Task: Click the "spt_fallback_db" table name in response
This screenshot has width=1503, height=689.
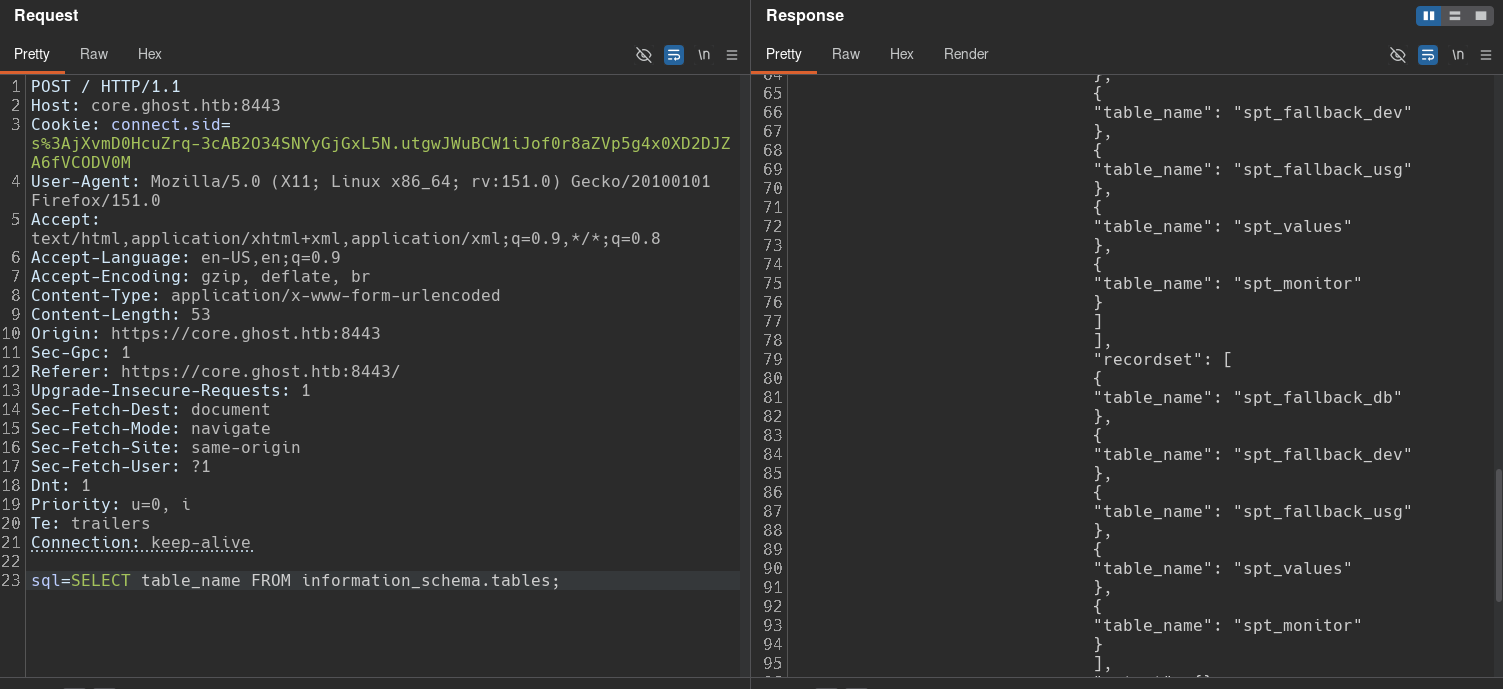Action: click(1317, 397)
